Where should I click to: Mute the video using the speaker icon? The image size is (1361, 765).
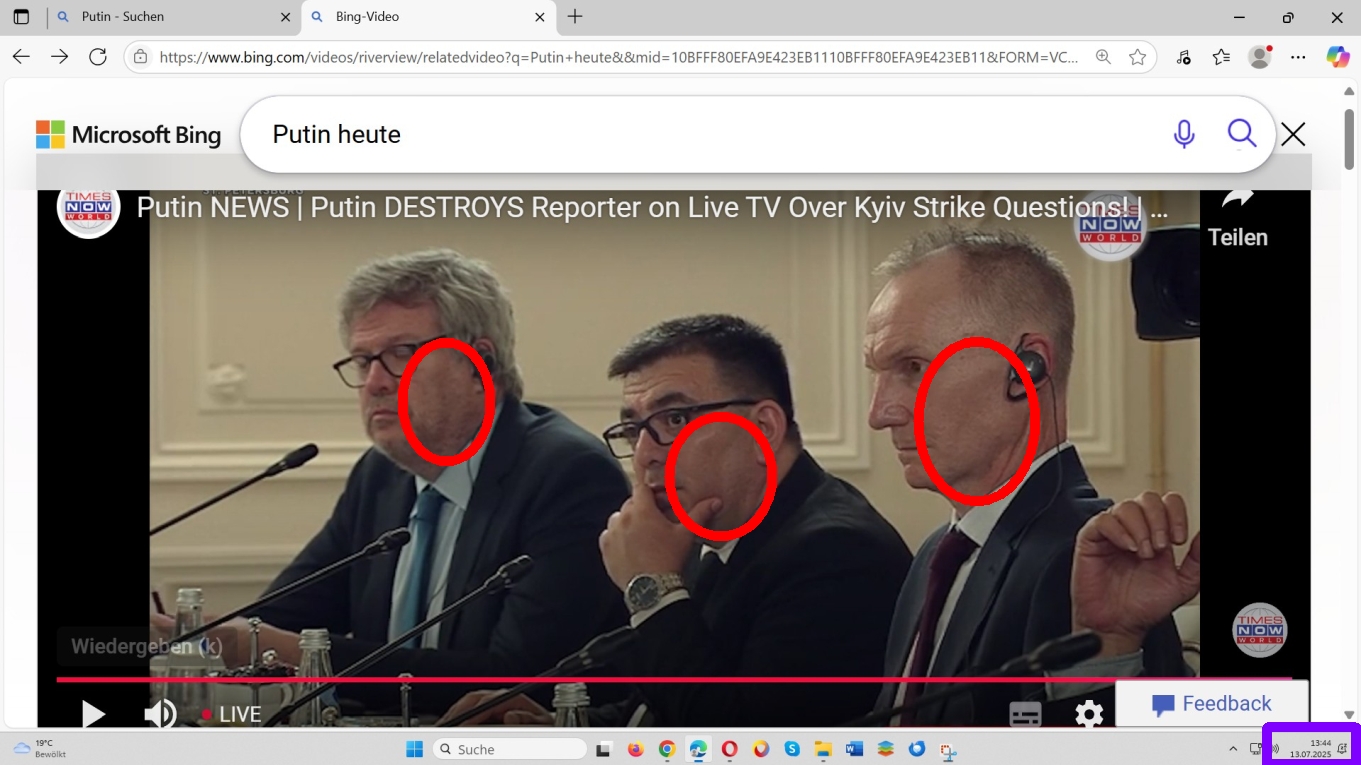coord(159,713)
